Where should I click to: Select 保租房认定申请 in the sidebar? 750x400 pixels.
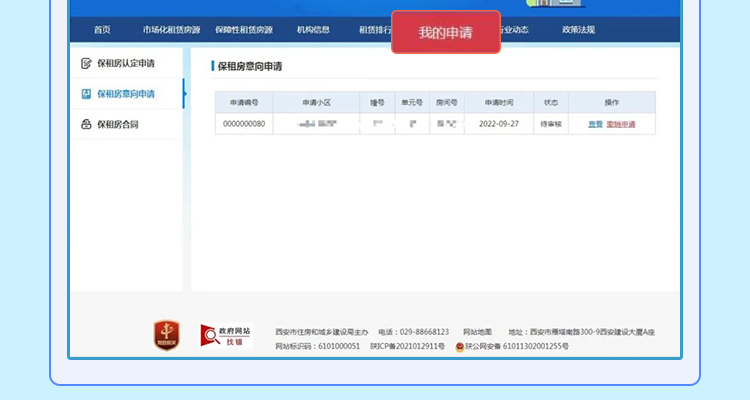(126, 63)
